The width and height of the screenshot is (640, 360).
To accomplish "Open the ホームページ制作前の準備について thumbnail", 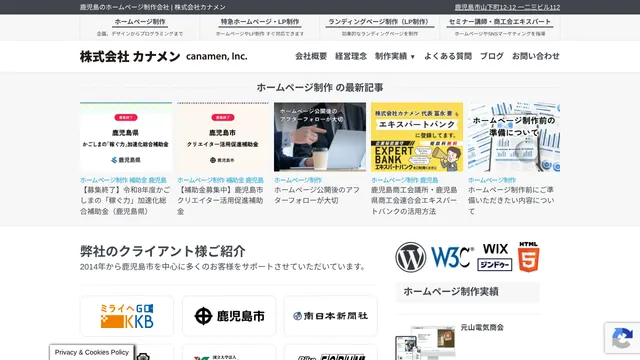I will tap(514, 137).
